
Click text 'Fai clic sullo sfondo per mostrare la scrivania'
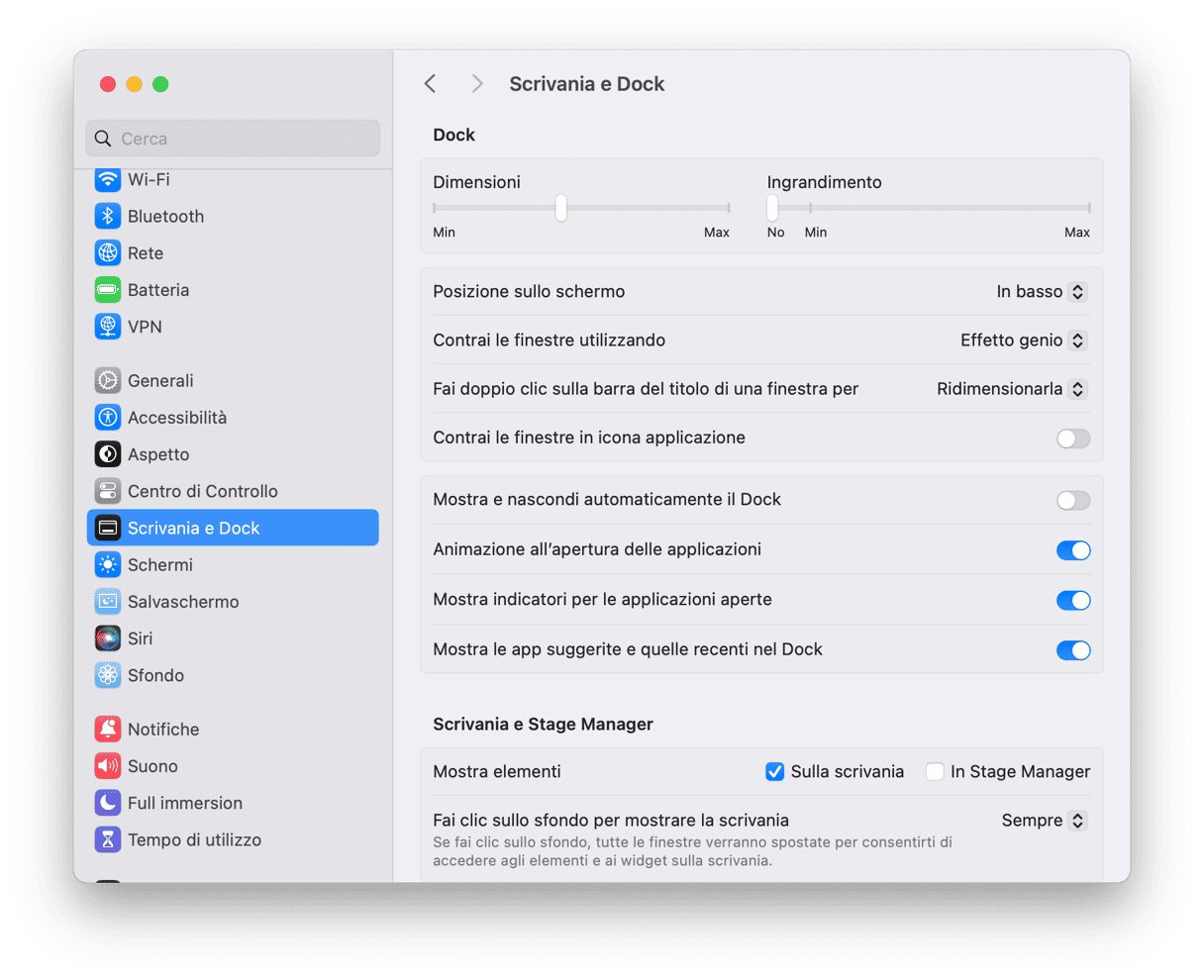click(x=611, y=820)
